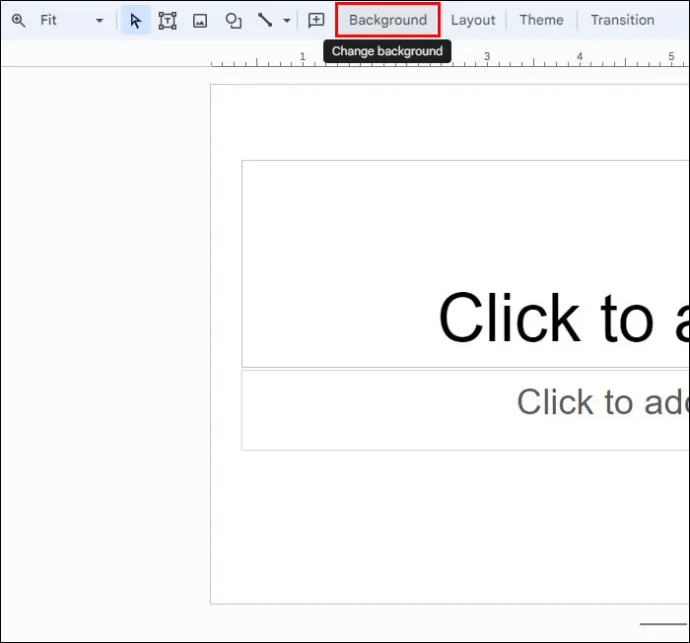Open the Fit zoom level dropdown
The height and width of the screenshot is (643, 690).
(99, 21)
